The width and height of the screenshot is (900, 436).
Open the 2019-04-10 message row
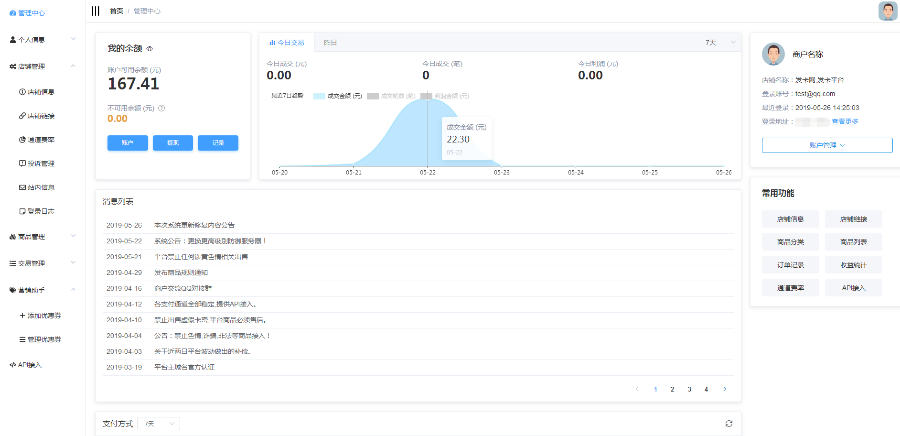[418, 320]
